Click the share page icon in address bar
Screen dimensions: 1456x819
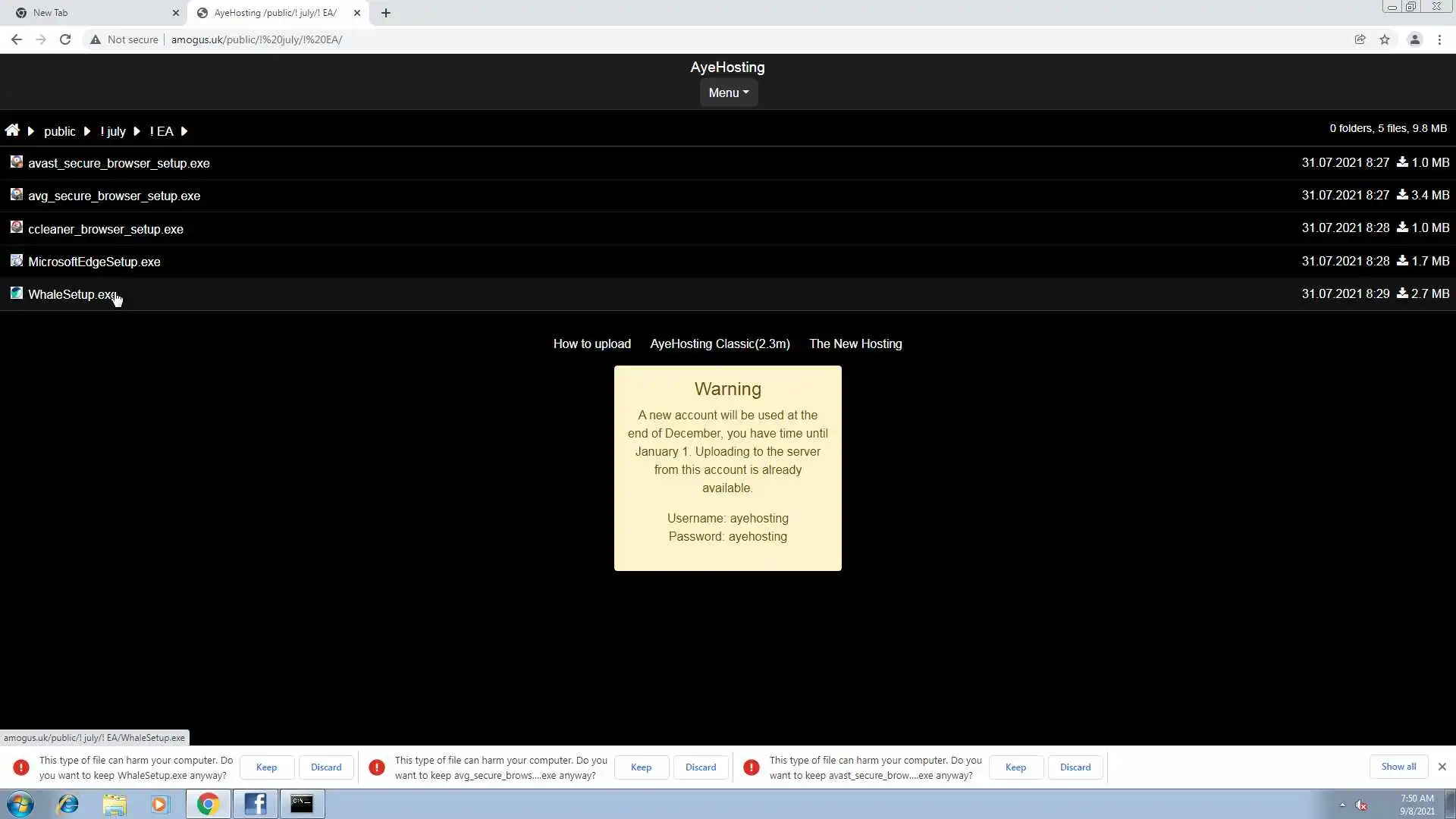coord(1360,39)
